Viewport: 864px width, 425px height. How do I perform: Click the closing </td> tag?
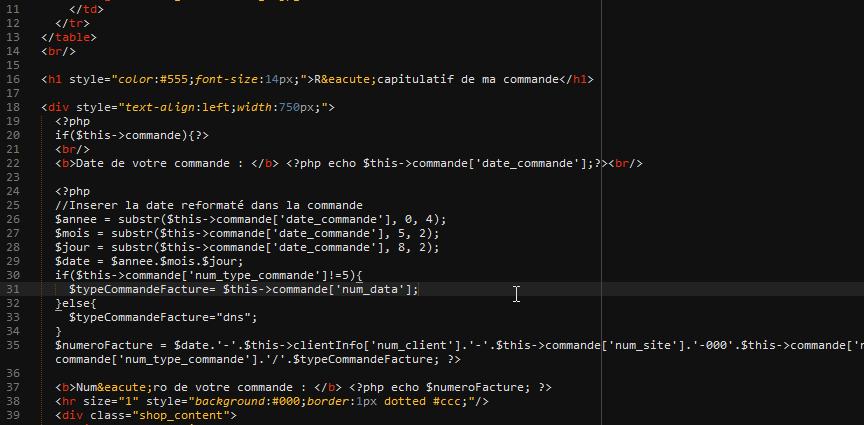pos(87,9)
